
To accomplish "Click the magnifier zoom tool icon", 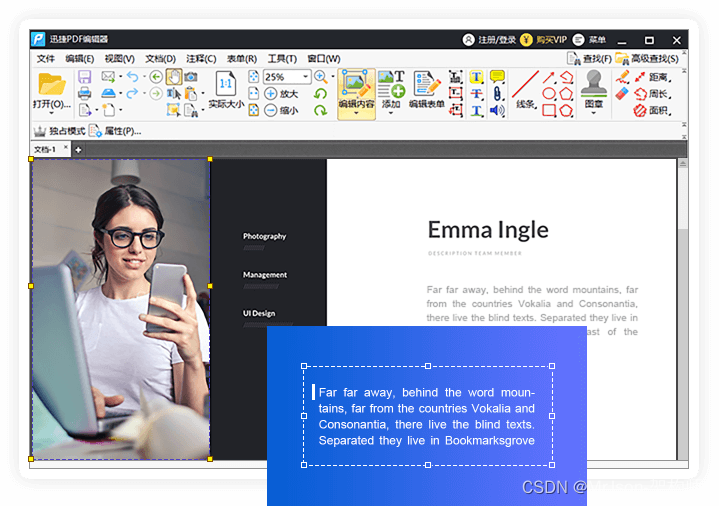I will pyautogui.click(x=321, y=77).
